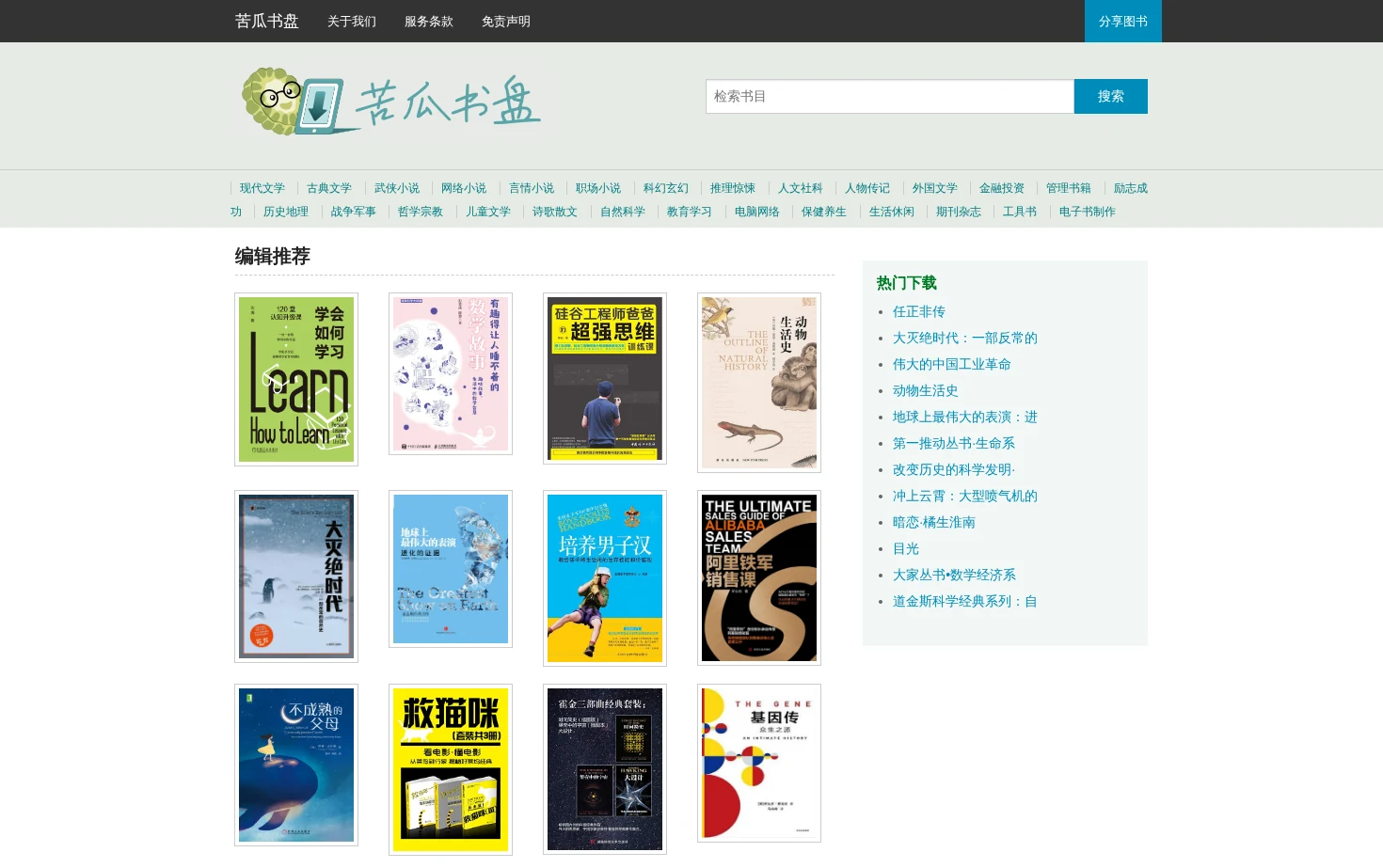Browse the 职场小说 category
This screenshot has height=868, width=1383.
[598, 188]
